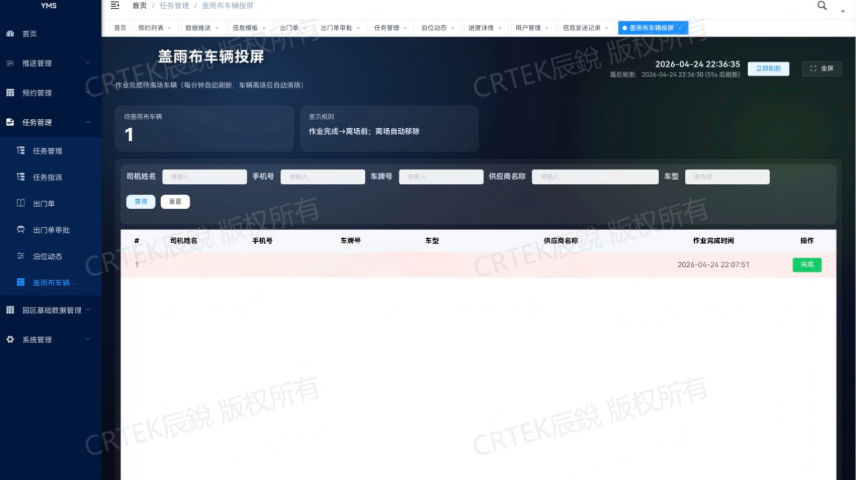Expand the 系统管理 menu chevron
The width and height of the screenshot is (856, 480).
(x=88, y=340)
